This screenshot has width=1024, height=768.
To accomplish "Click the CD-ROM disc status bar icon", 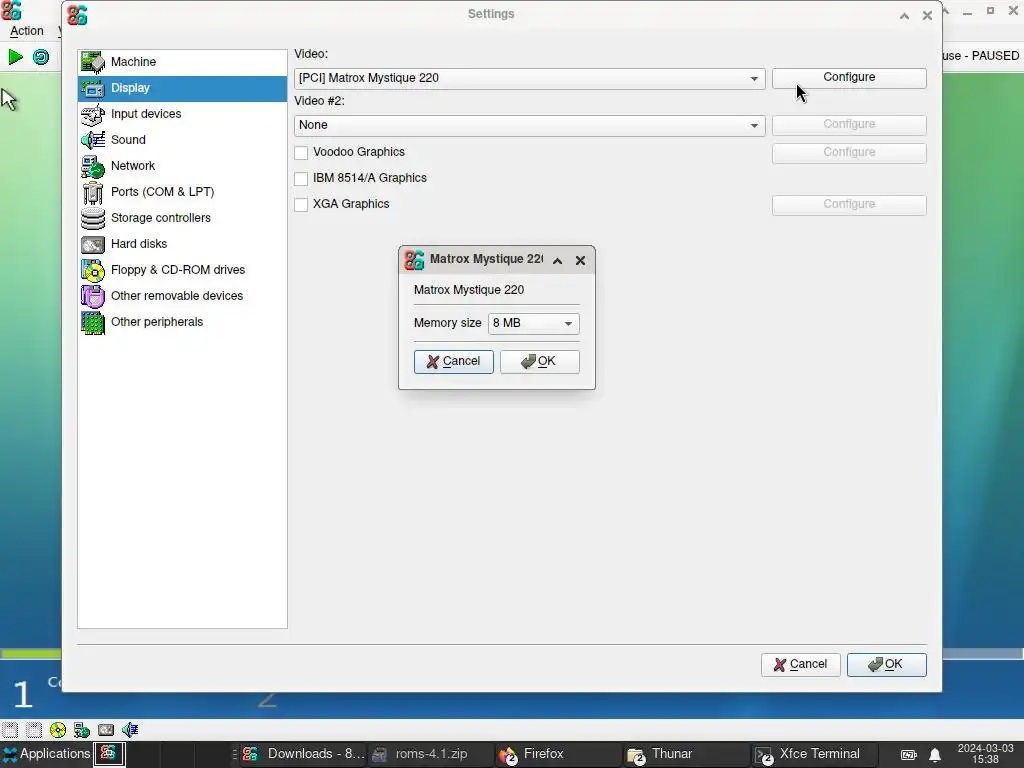I will 57,729.
